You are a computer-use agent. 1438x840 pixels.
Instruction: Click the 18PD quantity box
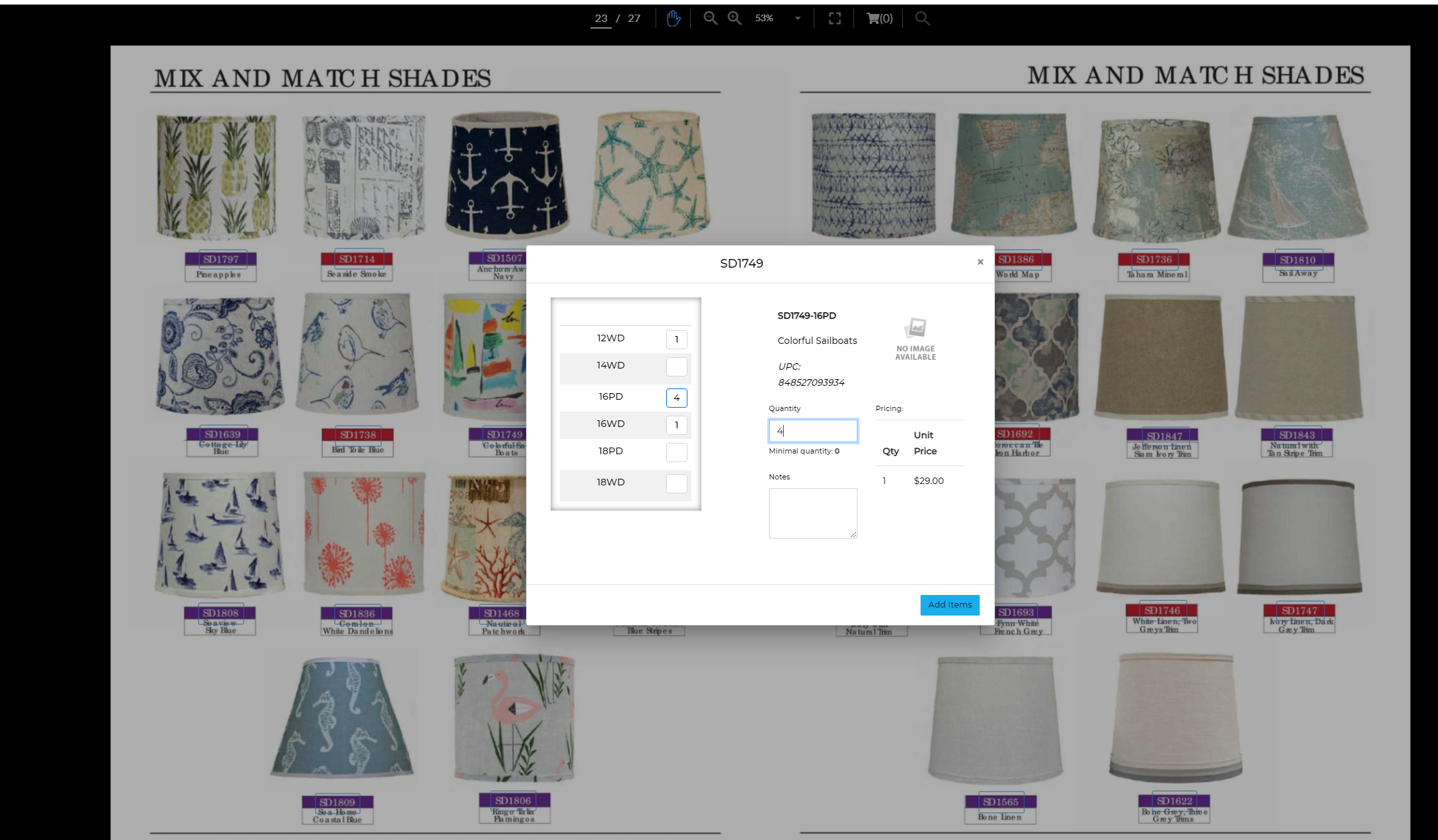(x=676, y=452)
